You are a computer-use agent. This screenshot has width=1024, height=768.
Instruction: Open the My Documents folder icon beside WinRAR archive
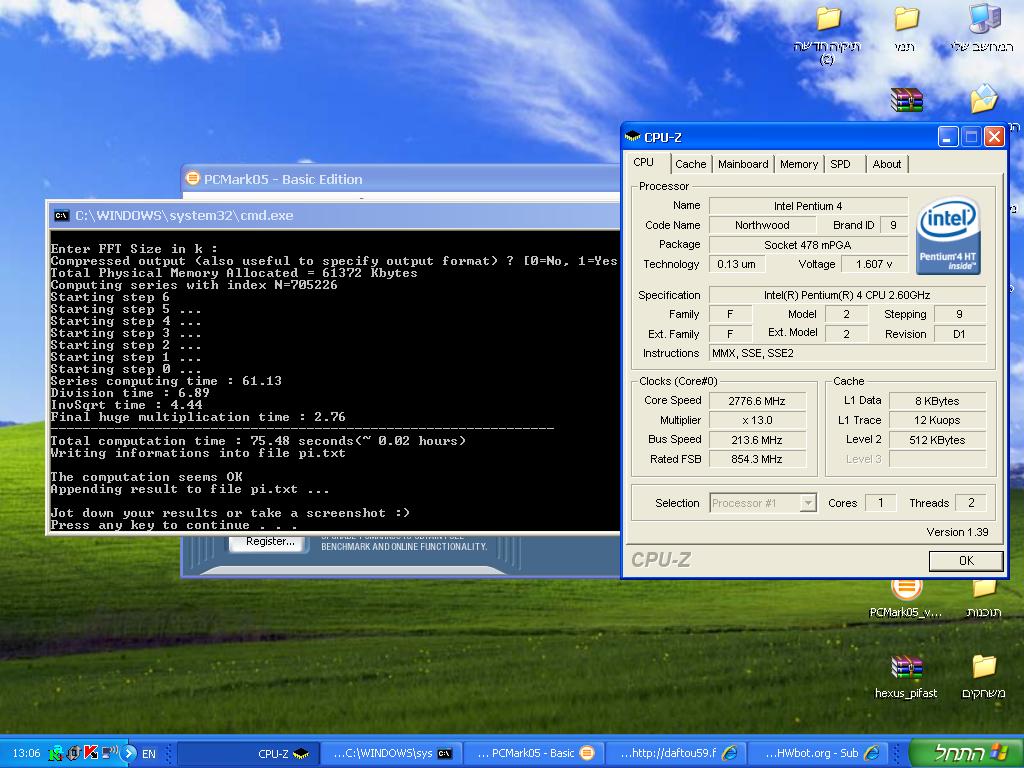click(x=983, y=98)
